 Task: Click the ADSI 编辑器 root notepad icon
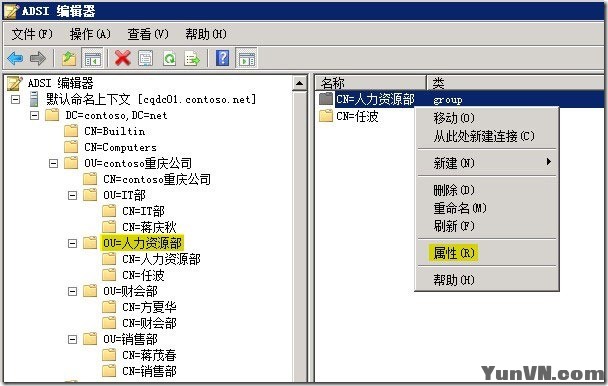pyautogui.click(x=15, y=83)
